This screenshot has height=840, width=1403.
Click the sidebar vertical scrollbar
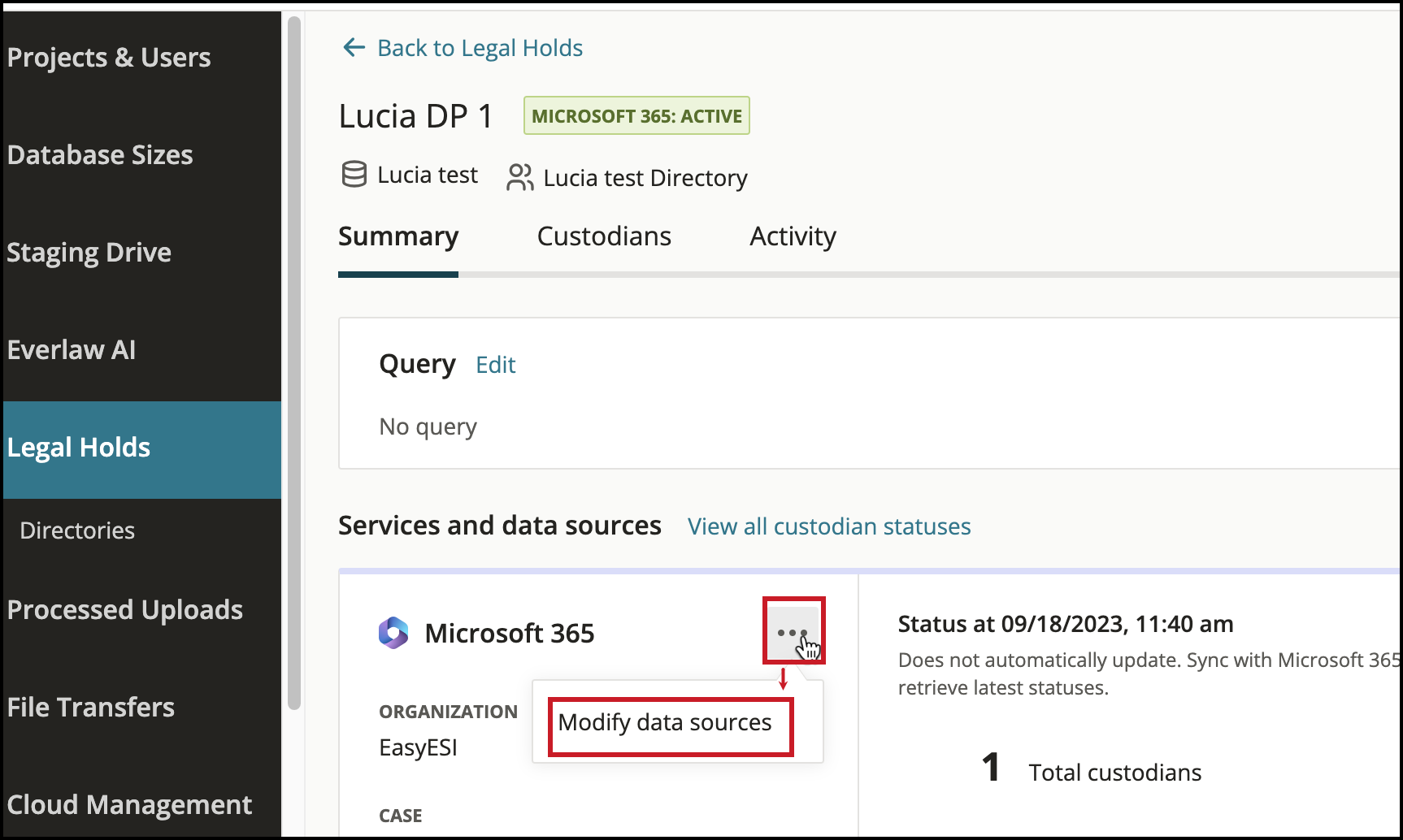click(294, 362)
